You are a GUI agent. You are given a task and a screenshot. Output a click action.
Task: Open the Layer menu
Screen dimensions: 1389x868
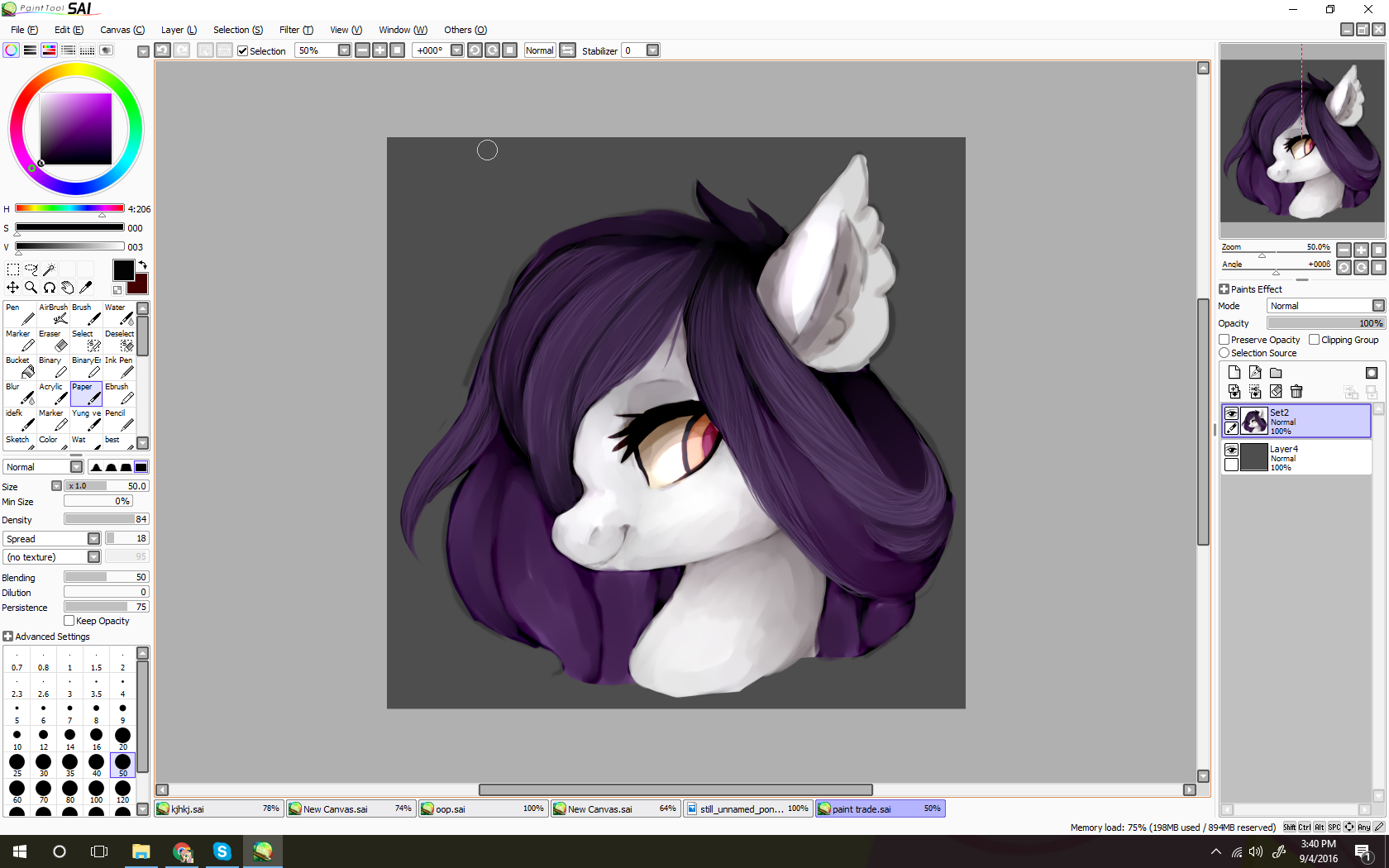179,30
